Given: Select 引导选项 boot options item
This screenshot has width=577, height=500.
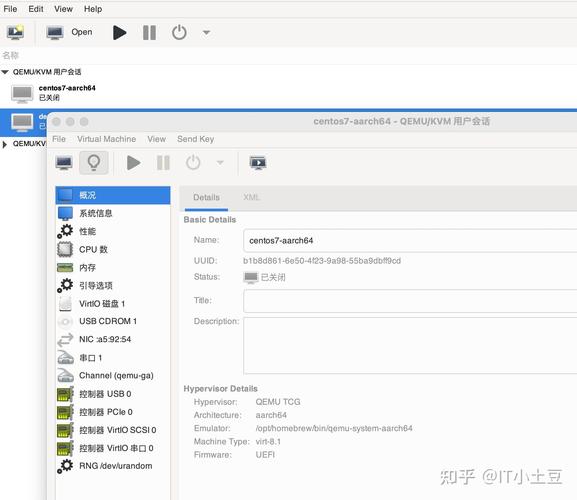Looking at the screenshot, I should [x=113, y=286].
